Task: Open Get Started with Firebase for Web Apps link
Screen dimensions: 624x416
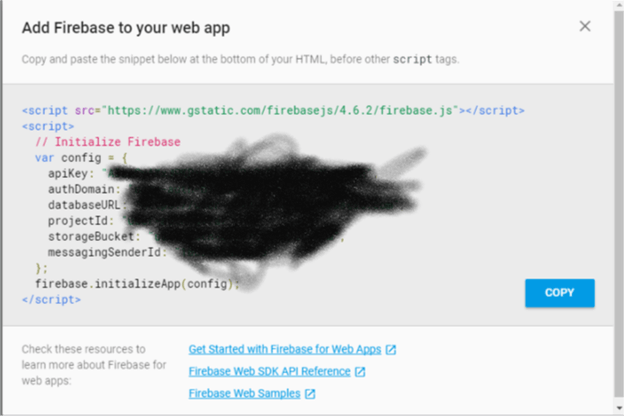Action: click(x=286, y=350)
